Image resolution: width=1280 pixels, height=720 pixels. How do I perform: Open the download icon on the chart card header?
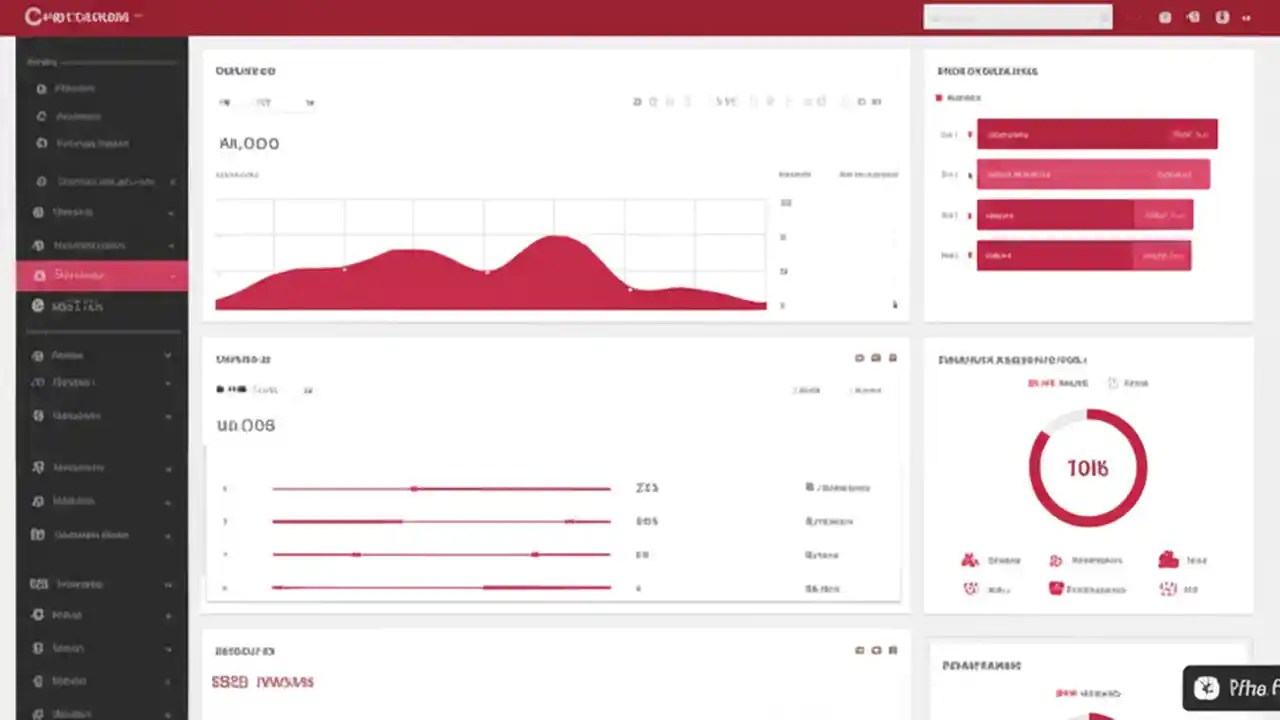876,101
